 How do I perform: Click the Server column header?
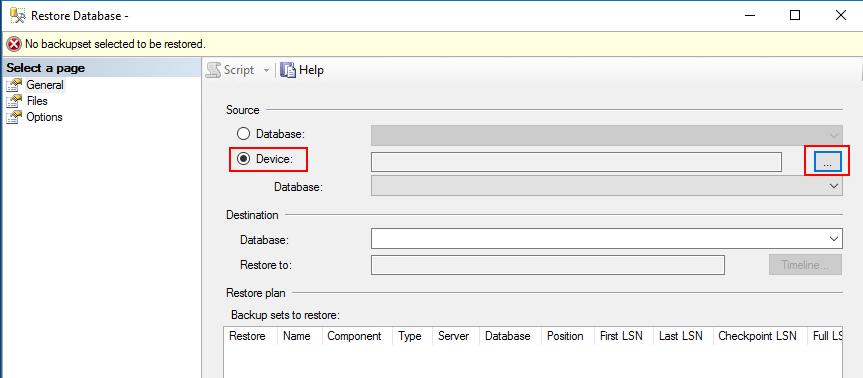(454, 336)
